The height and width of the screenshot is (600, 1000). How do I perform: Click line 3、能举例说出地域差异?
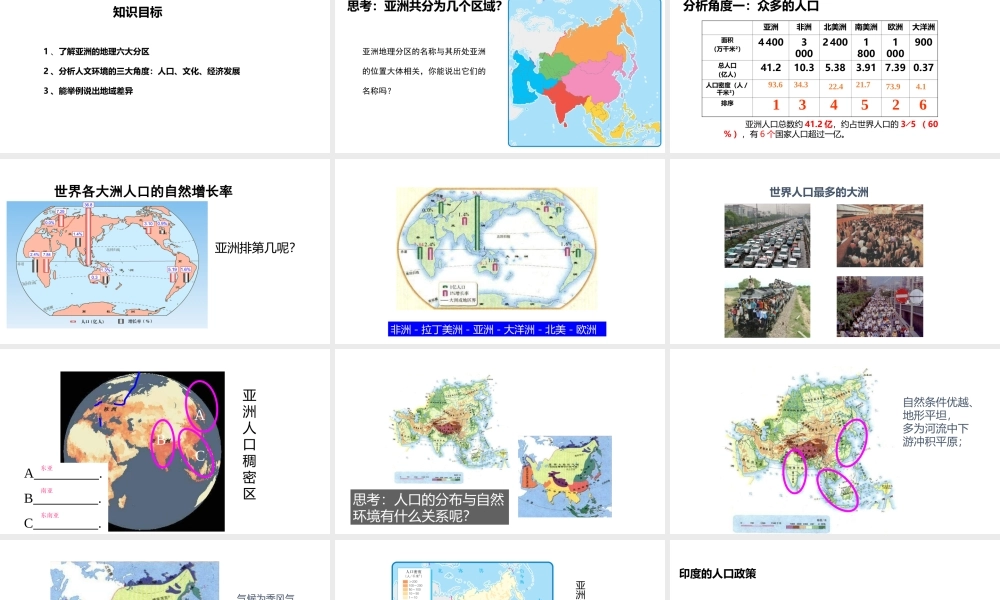coord(88,91)
